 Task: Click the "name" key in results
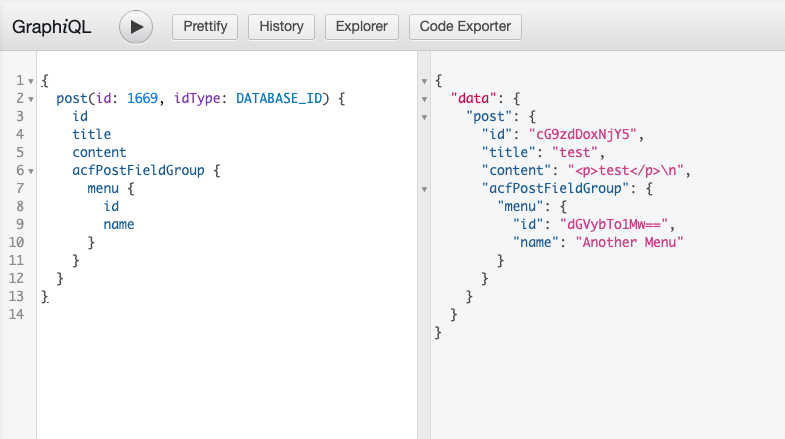pos(536,242)
